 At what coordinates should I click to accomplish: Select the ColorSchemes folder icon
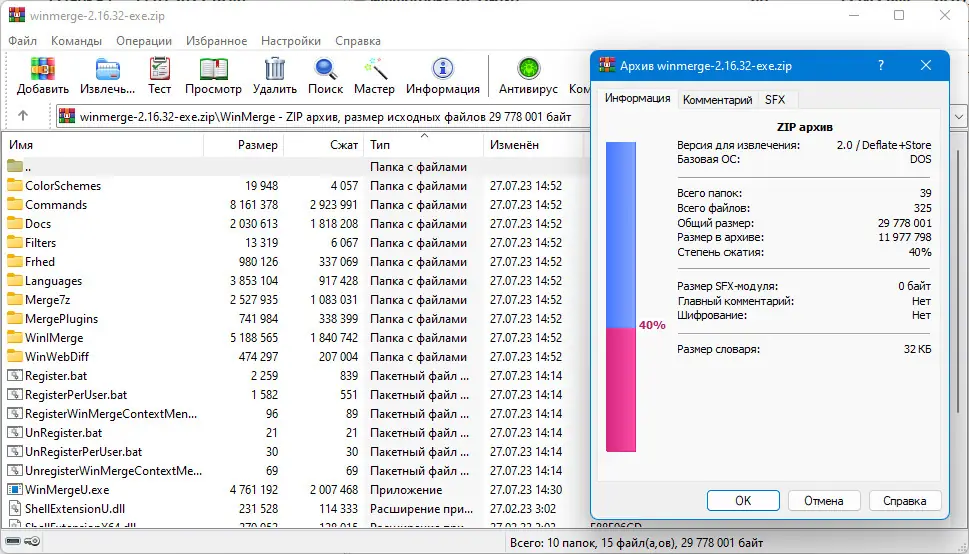14,185
